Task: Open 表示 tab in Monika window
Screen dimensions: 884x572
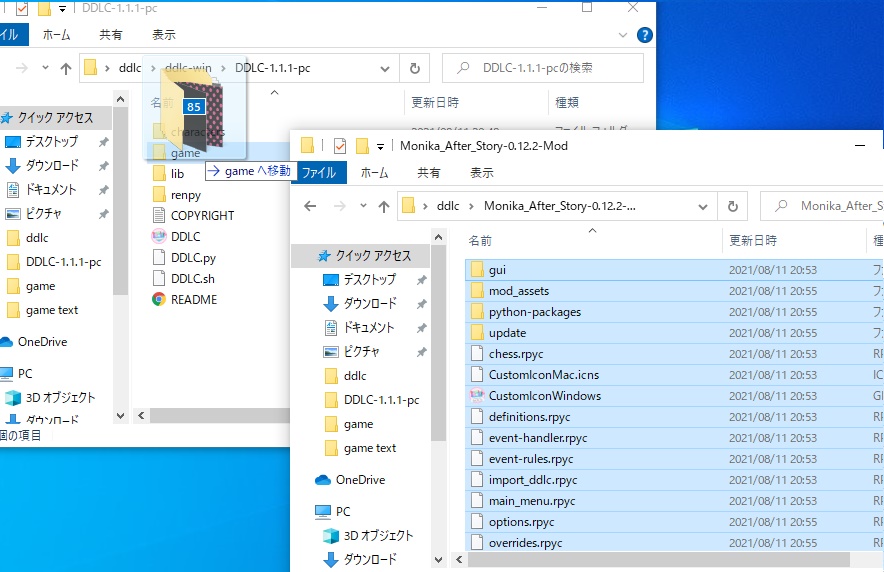Action: point(481,172)
